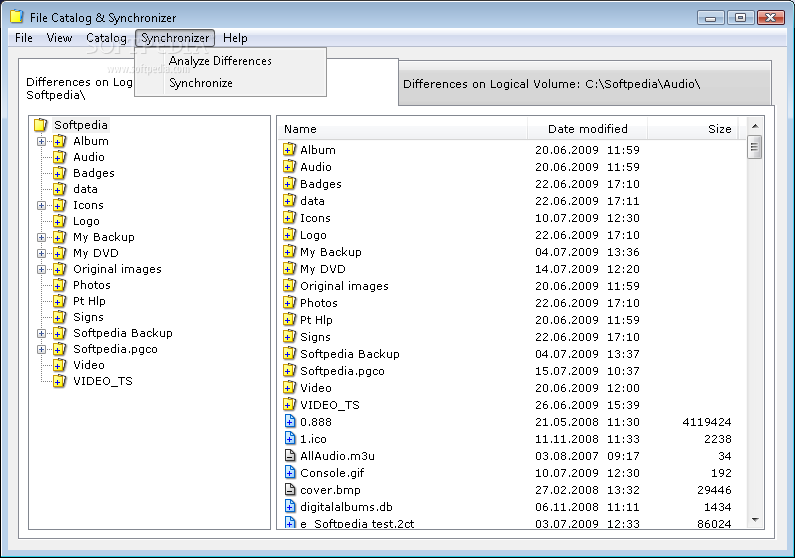Click the file list scroll down arrow
The width and height of the screenshot is (795, 558).
(755, 520)
